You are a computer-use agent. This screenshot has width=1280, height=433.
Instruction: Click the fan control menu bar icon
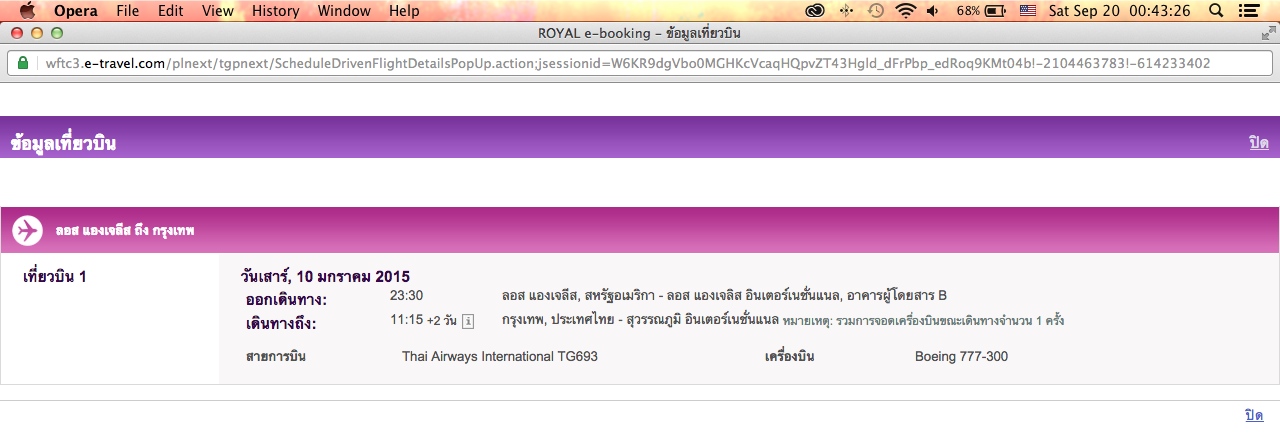coord(846,11)
